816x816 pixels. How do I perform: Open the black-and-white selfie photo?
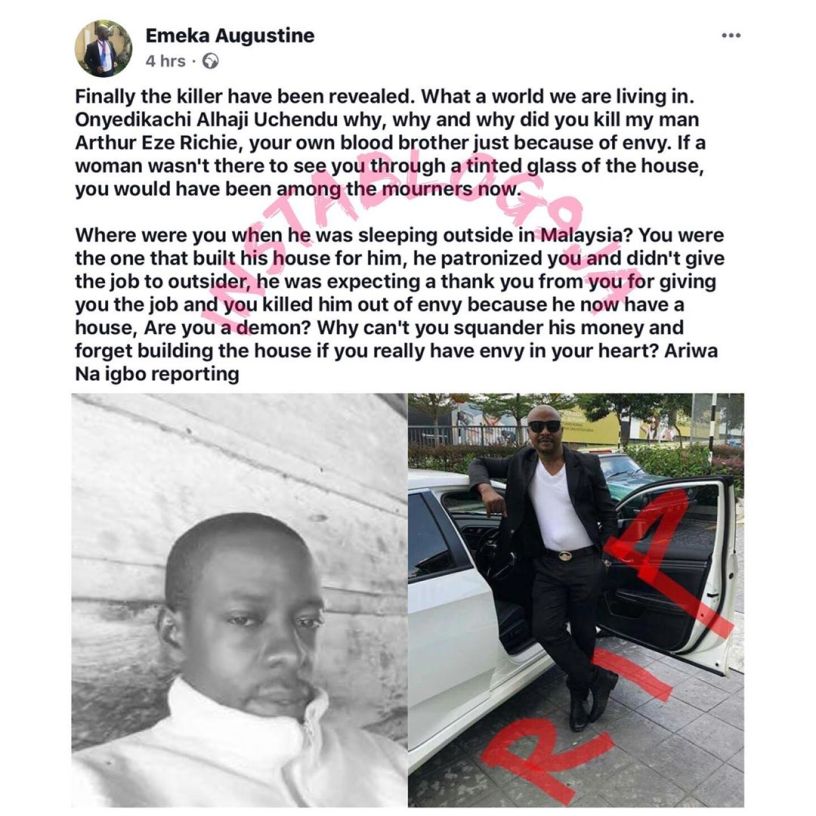click(239, 600)
